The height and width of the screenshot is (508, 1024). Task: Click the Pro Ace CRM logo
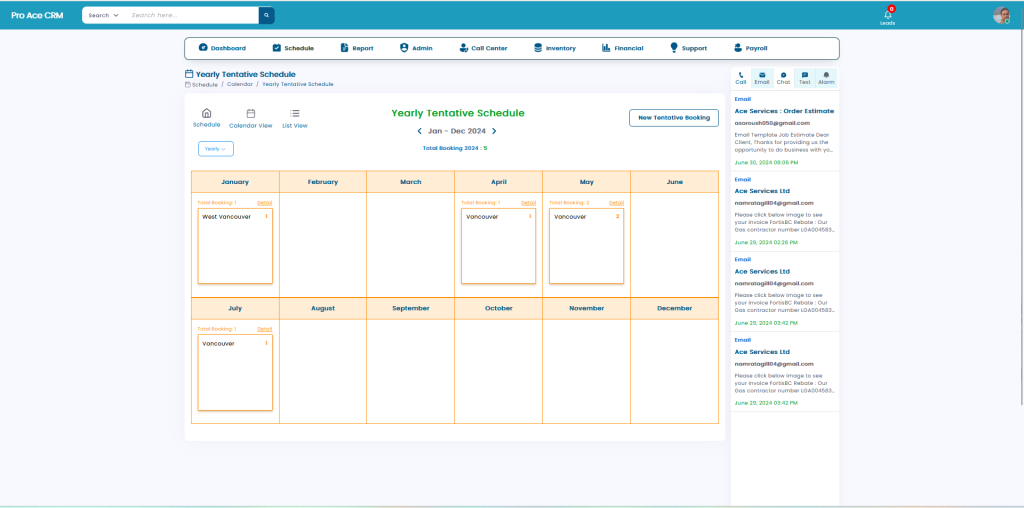(x=37, y=15)
